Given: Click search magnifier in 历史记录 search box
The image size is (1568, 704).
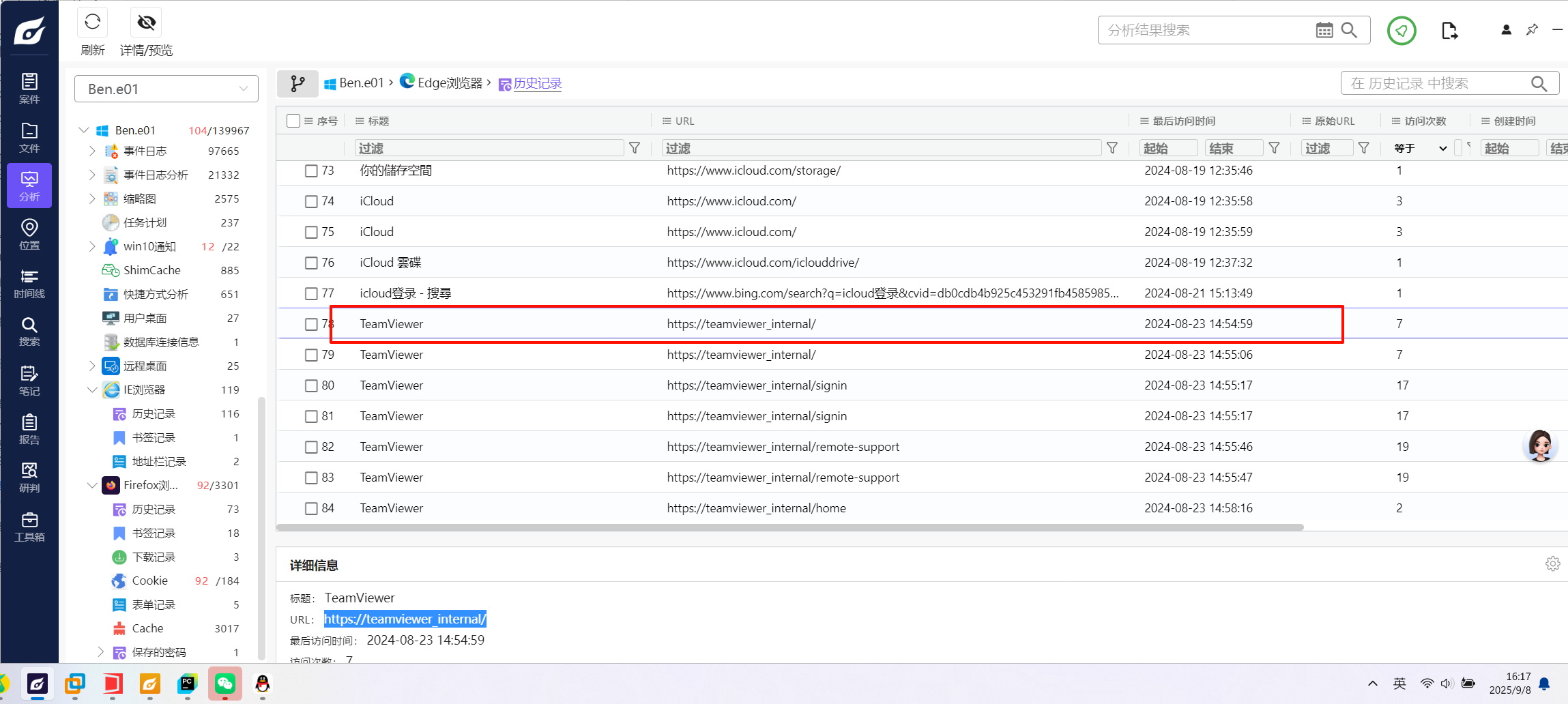Looking at the screenshot, I should coord(1539,83).
